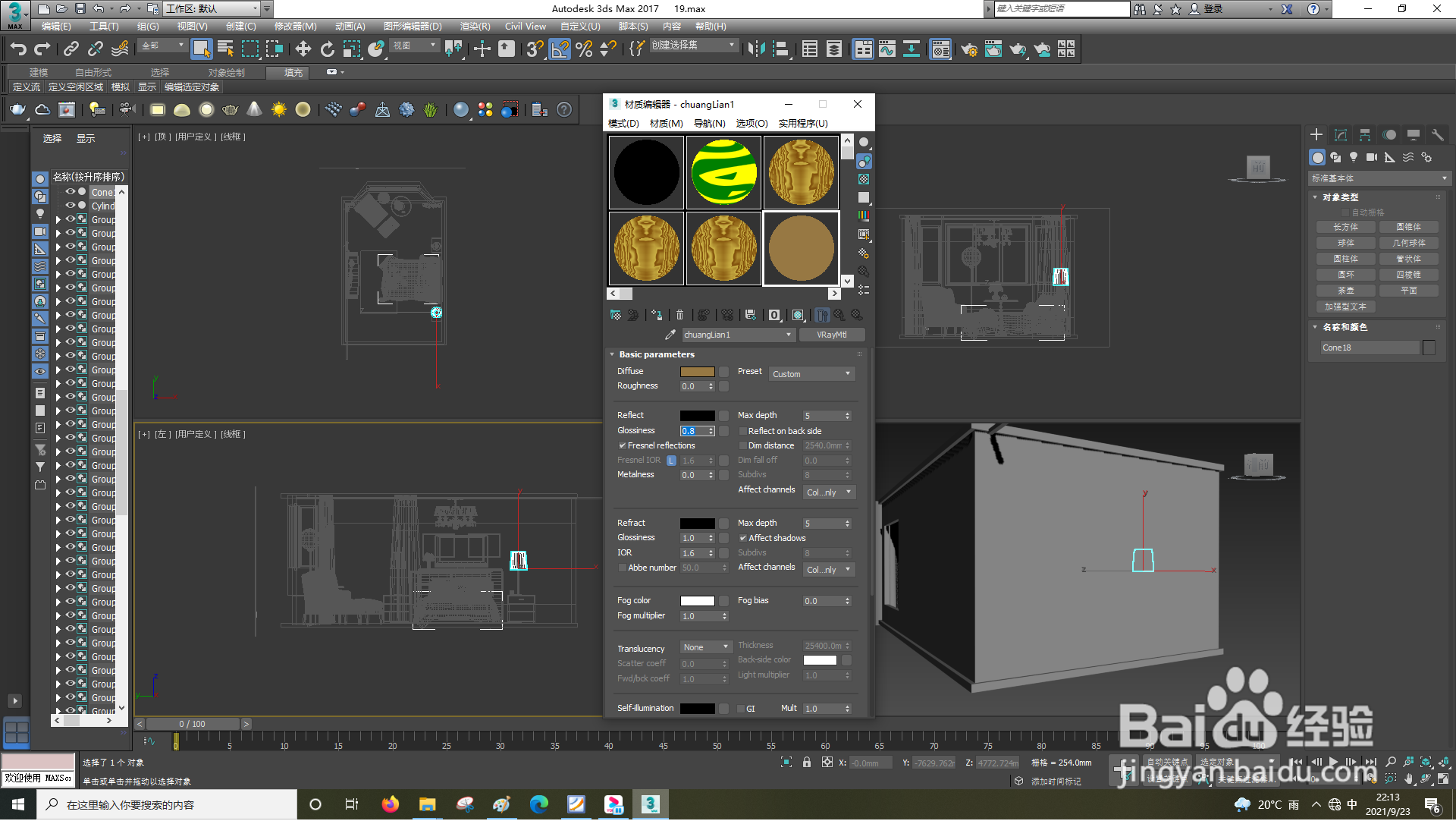1456x821 pixels.
Task: Enable Reflect on back side
Action: tap(743, 431)
